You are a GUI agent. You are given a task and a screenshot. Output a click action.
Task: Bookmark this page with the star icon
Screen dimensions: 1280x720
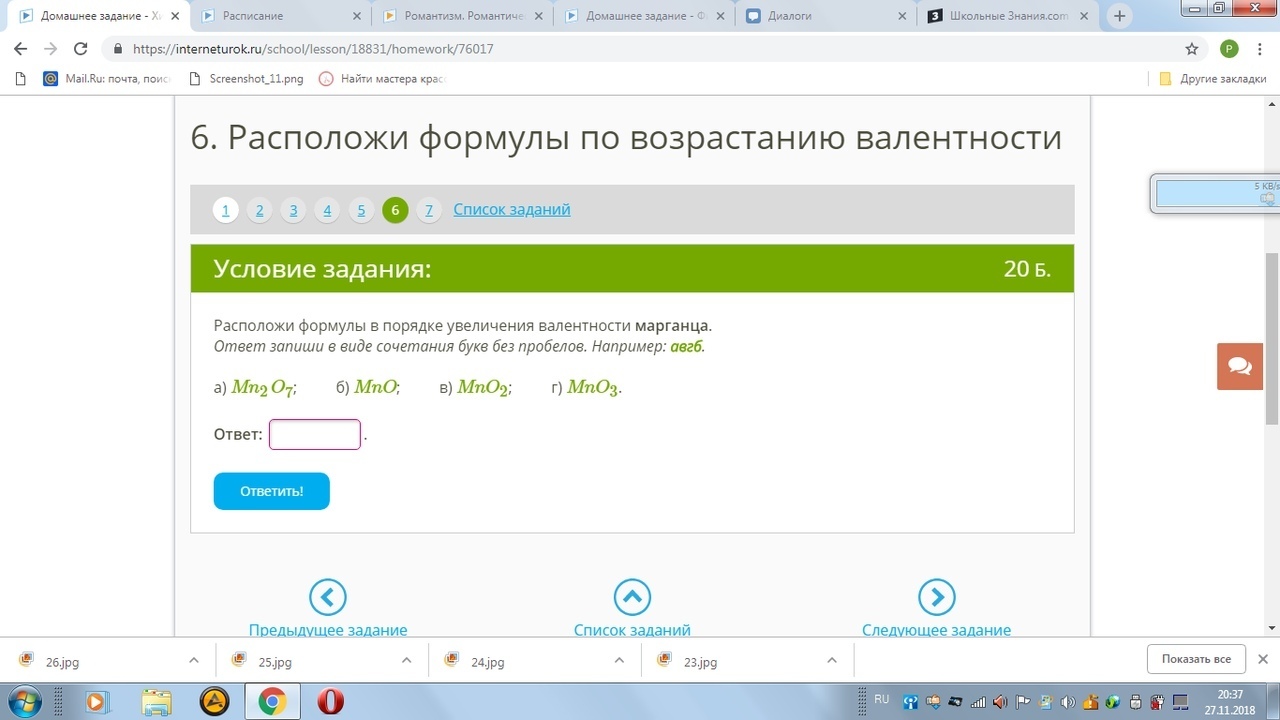click(x=1191, y=49)
